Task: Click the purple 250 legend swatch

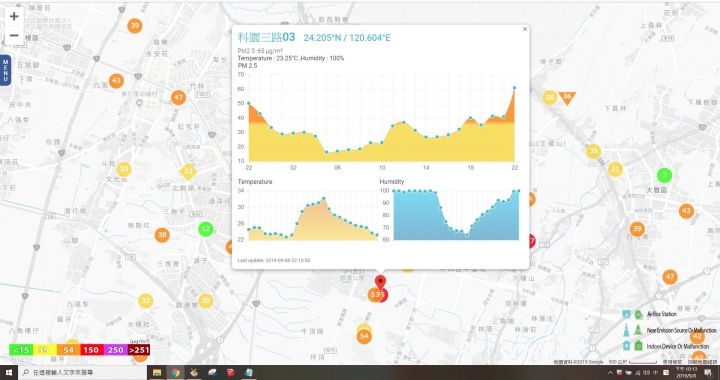Action: pyautogui.click(x=115, y=350)
